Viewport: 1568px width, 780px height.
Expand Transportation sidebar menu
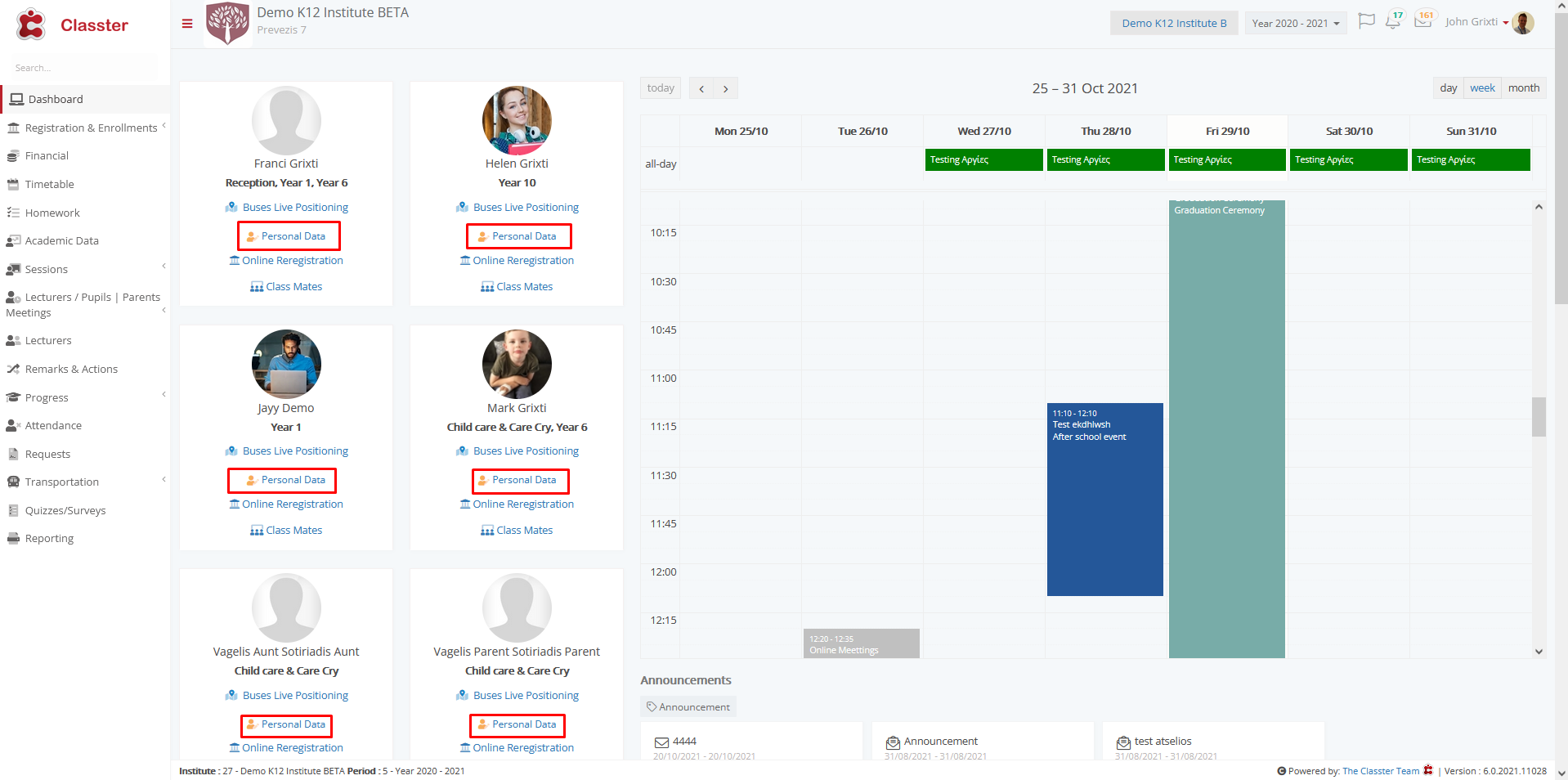tap(85, 482)
